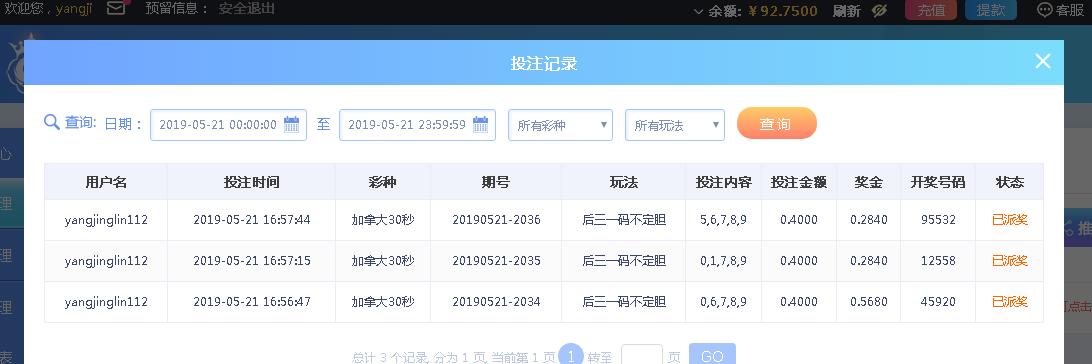
Task: Click 安全退出 logout link
Action: (x=247, y=9)
